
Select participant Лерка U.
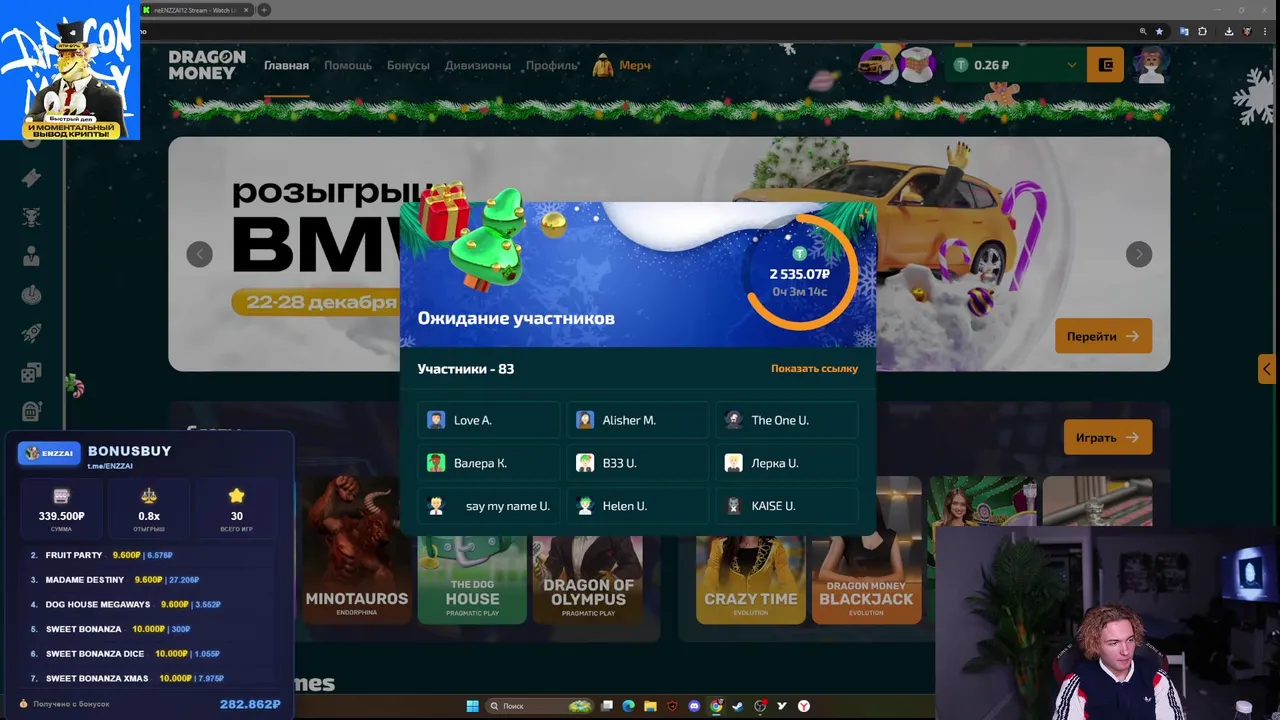tap(786, 463)
